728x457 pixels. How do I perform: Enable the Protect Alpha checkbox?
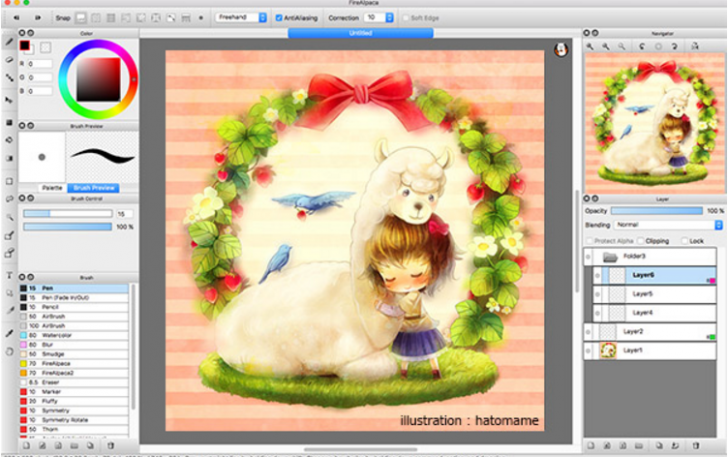(589, 241)
